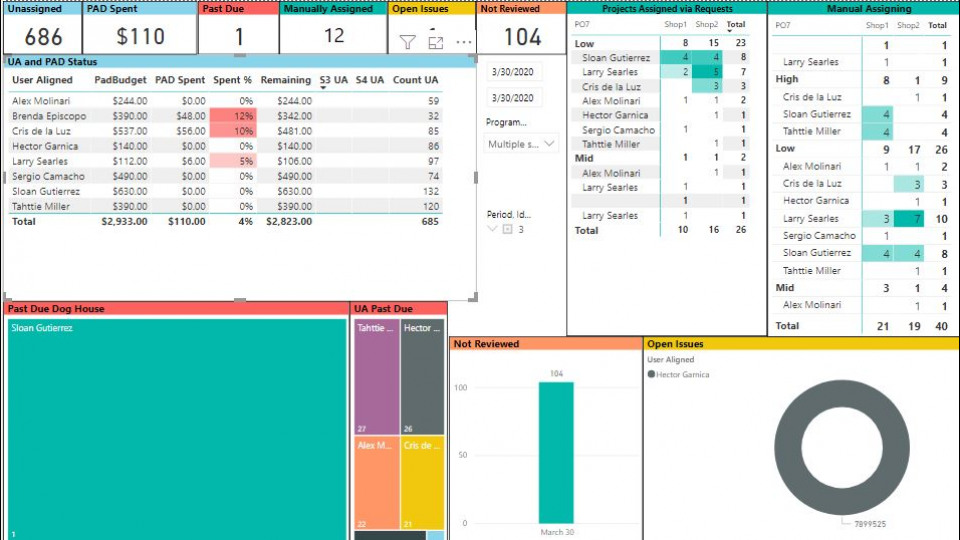The height and width of the screenshot is (540, 960).
Task: Click the Unassigned 686 card
Action: tap(42, 37)
